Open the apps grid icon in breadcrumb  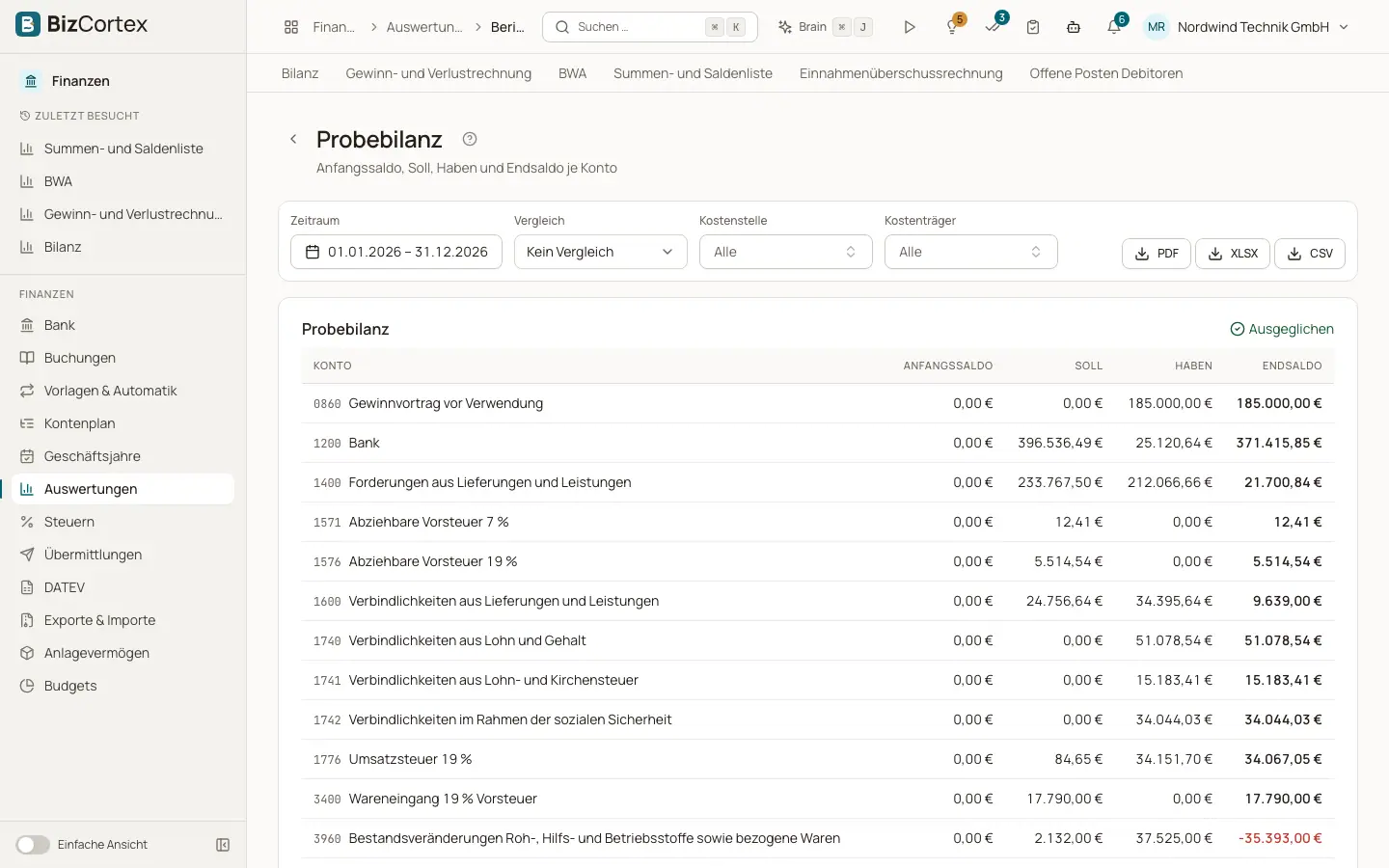(291, 27)
